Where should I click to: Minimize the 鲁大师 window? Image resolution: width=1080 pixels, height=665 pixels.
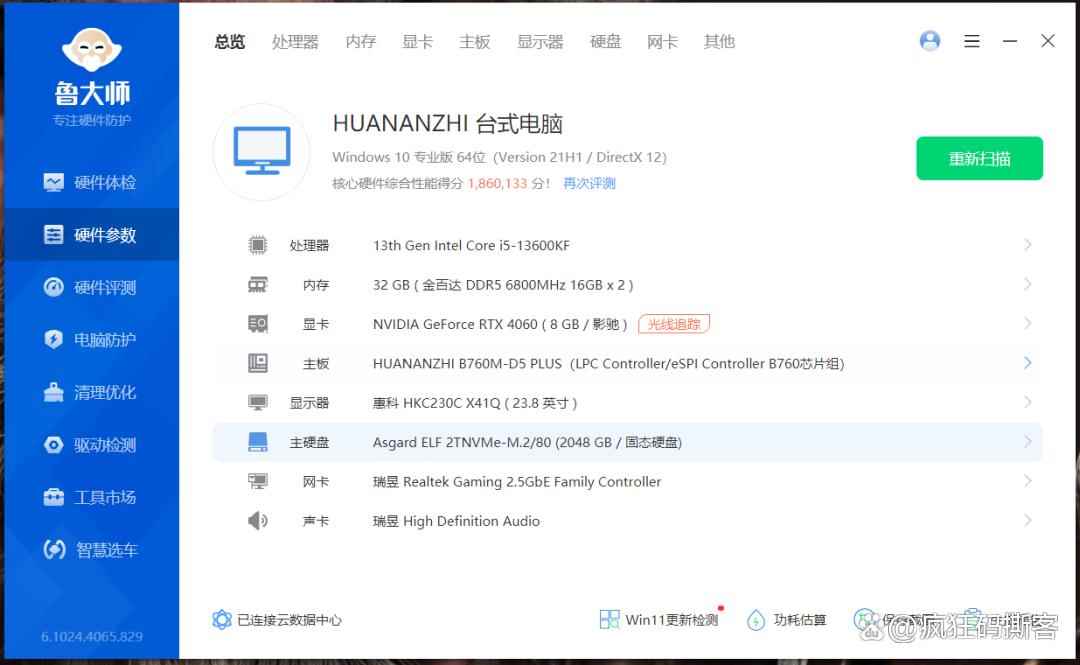(x=1010, y=41)
